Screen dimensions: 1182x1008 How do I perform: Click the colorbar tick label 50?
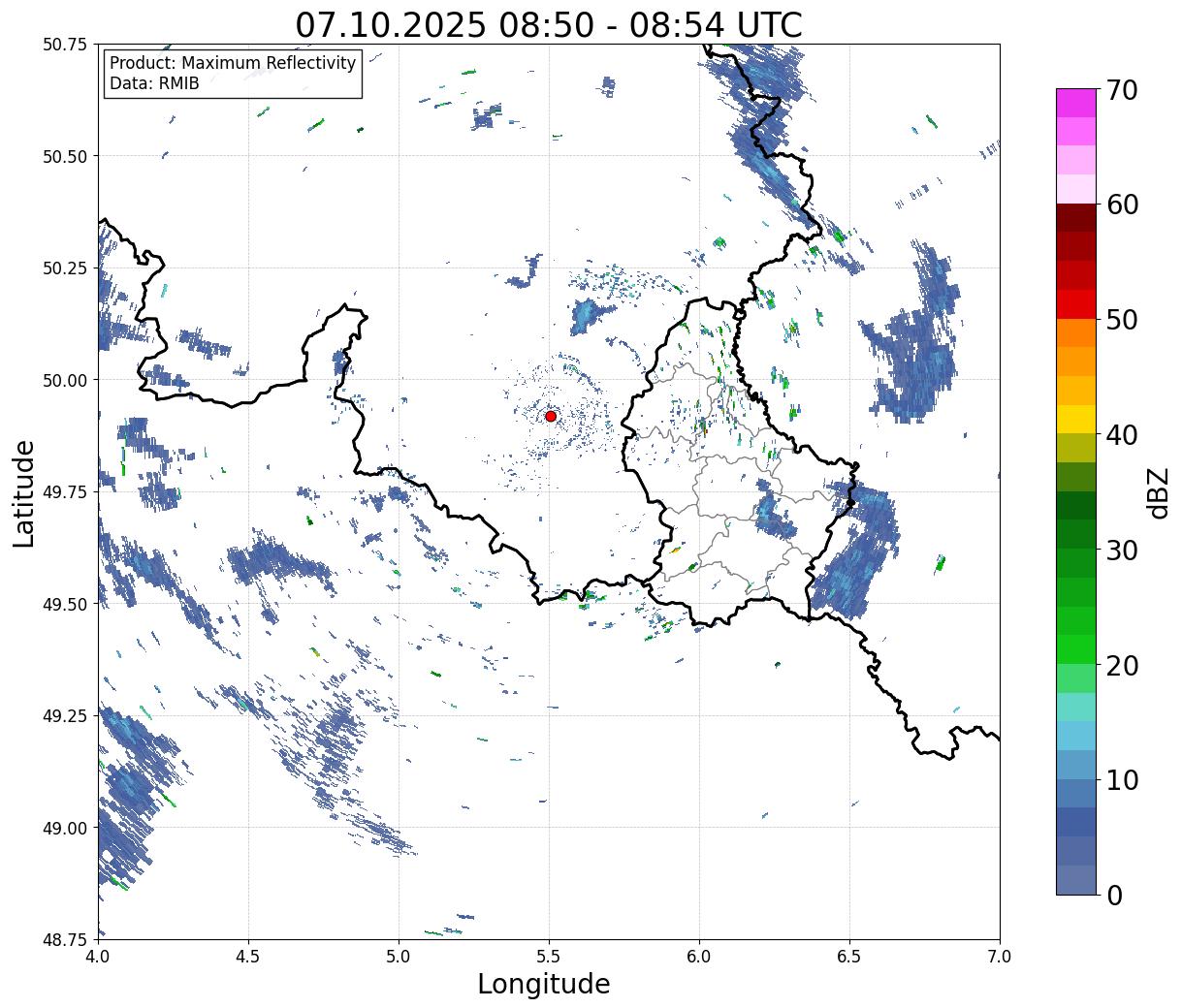(1121, 320)
